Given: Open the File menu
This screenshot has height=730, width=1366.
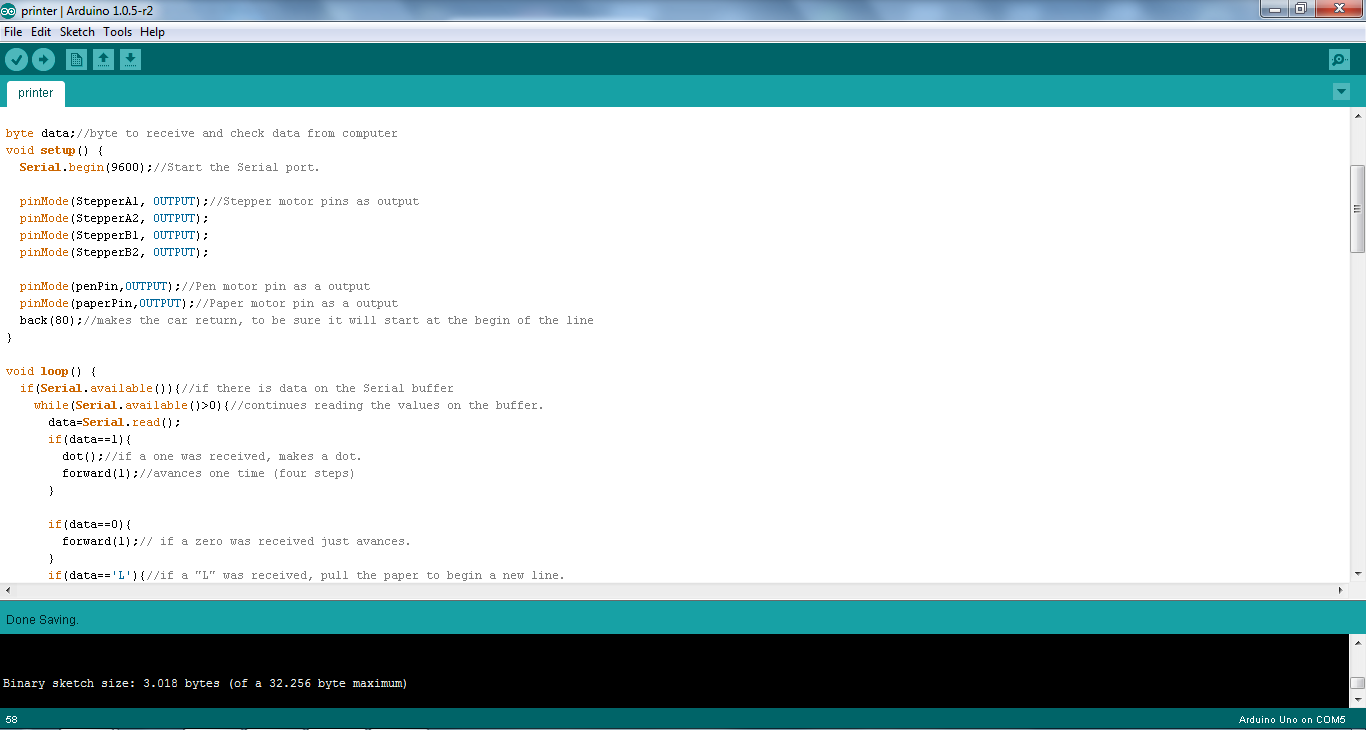Looking at the screenshot, I should 13,31.
